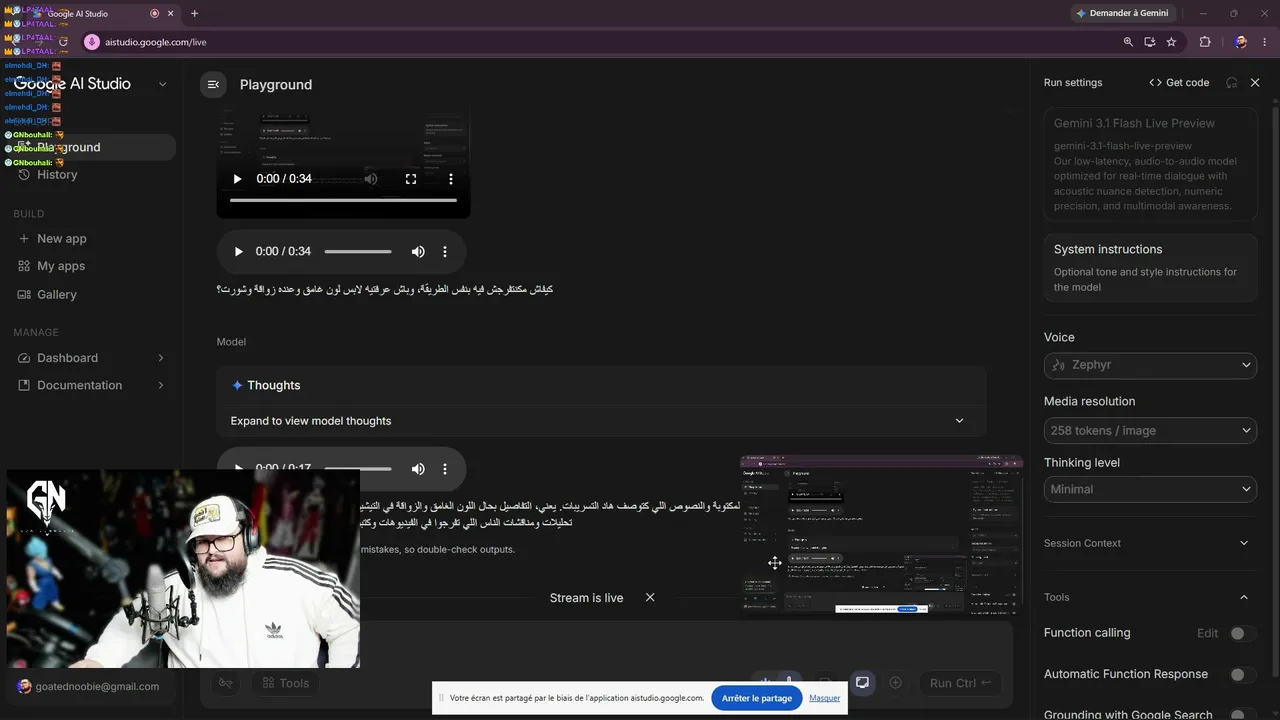Click the Masquer link

coord(825,698)
